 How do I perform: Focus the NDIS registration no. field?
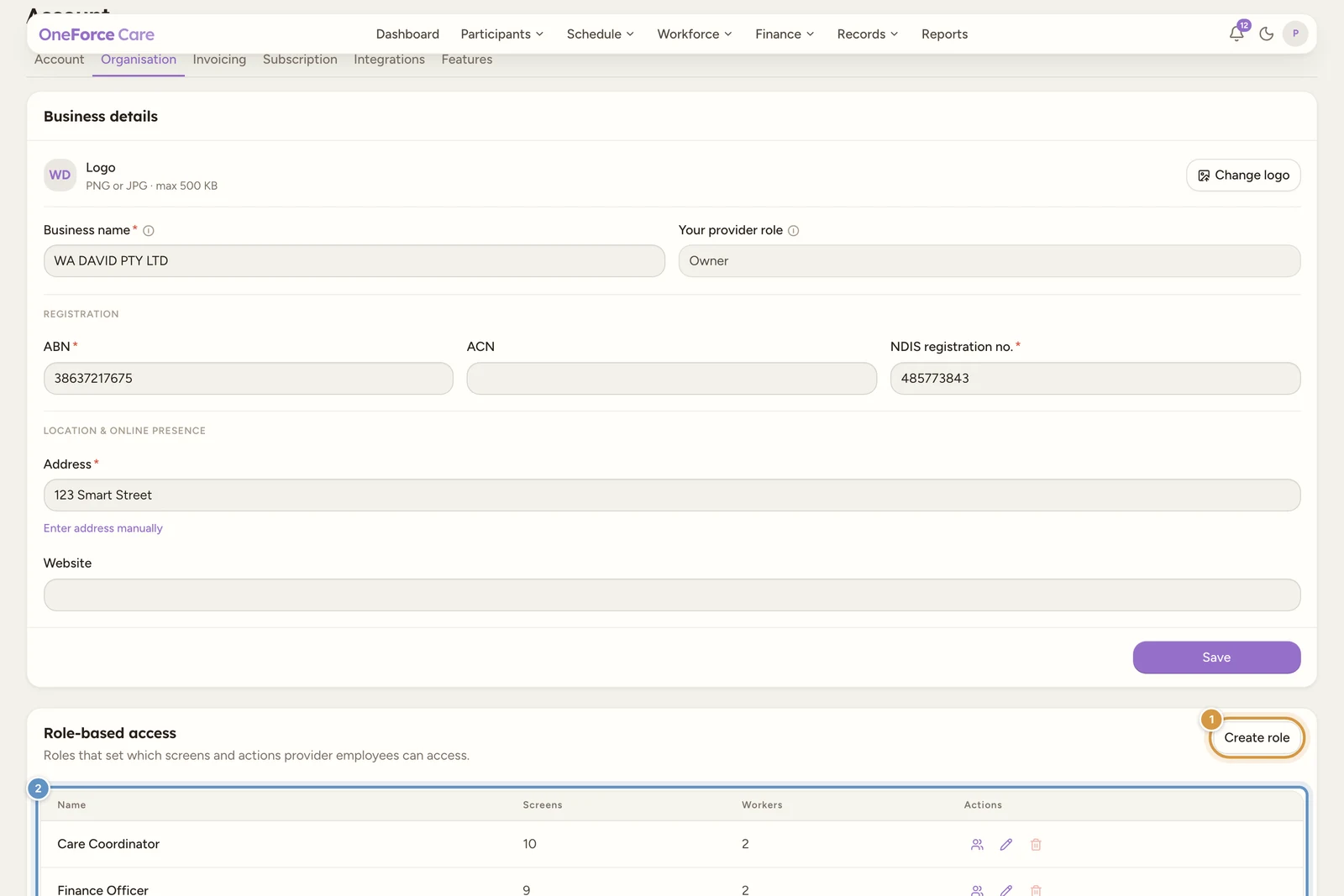pos(1095,379)
